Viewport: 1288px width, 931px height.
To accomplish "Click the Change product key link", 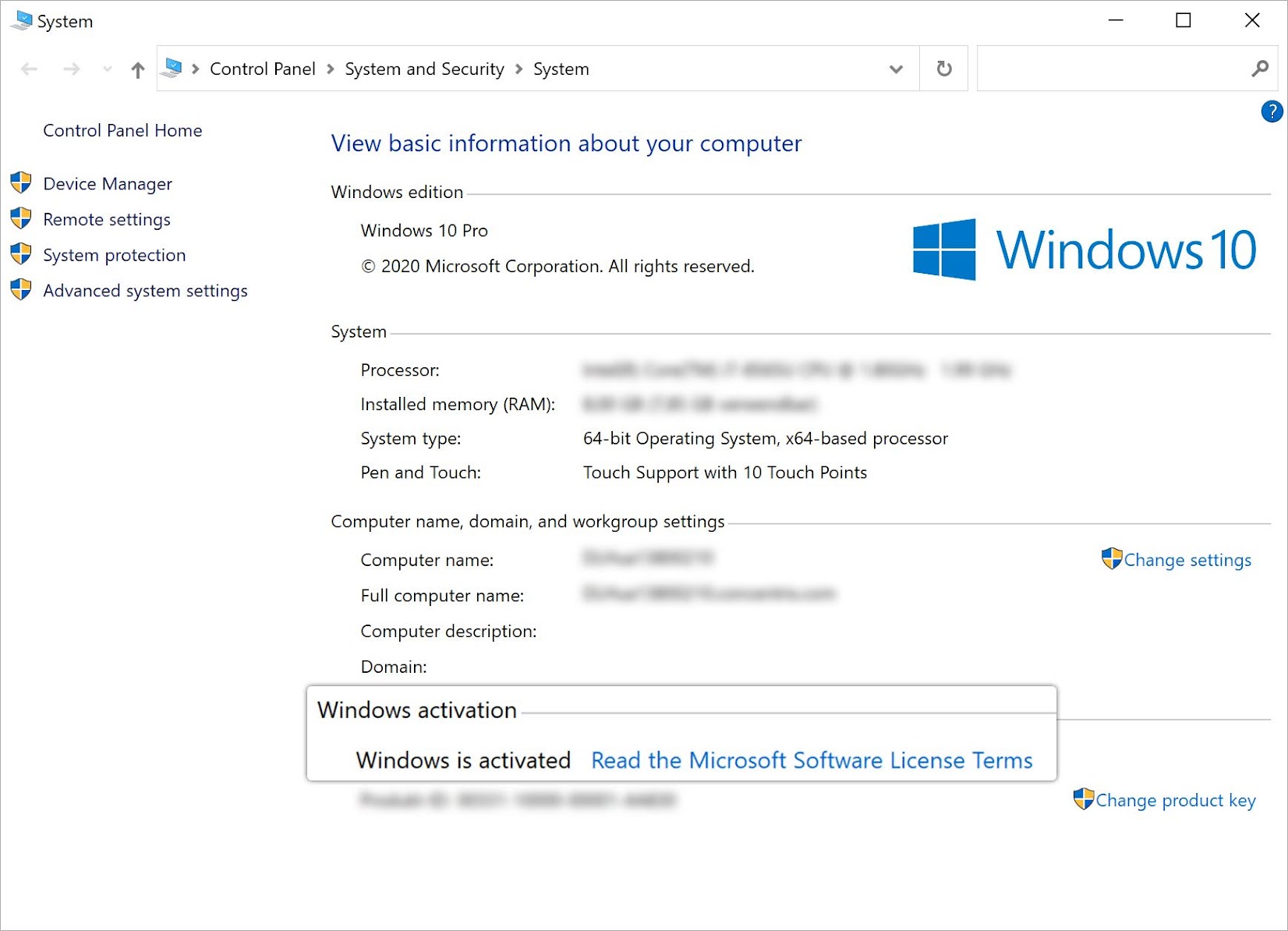I will click(1176, 800).
